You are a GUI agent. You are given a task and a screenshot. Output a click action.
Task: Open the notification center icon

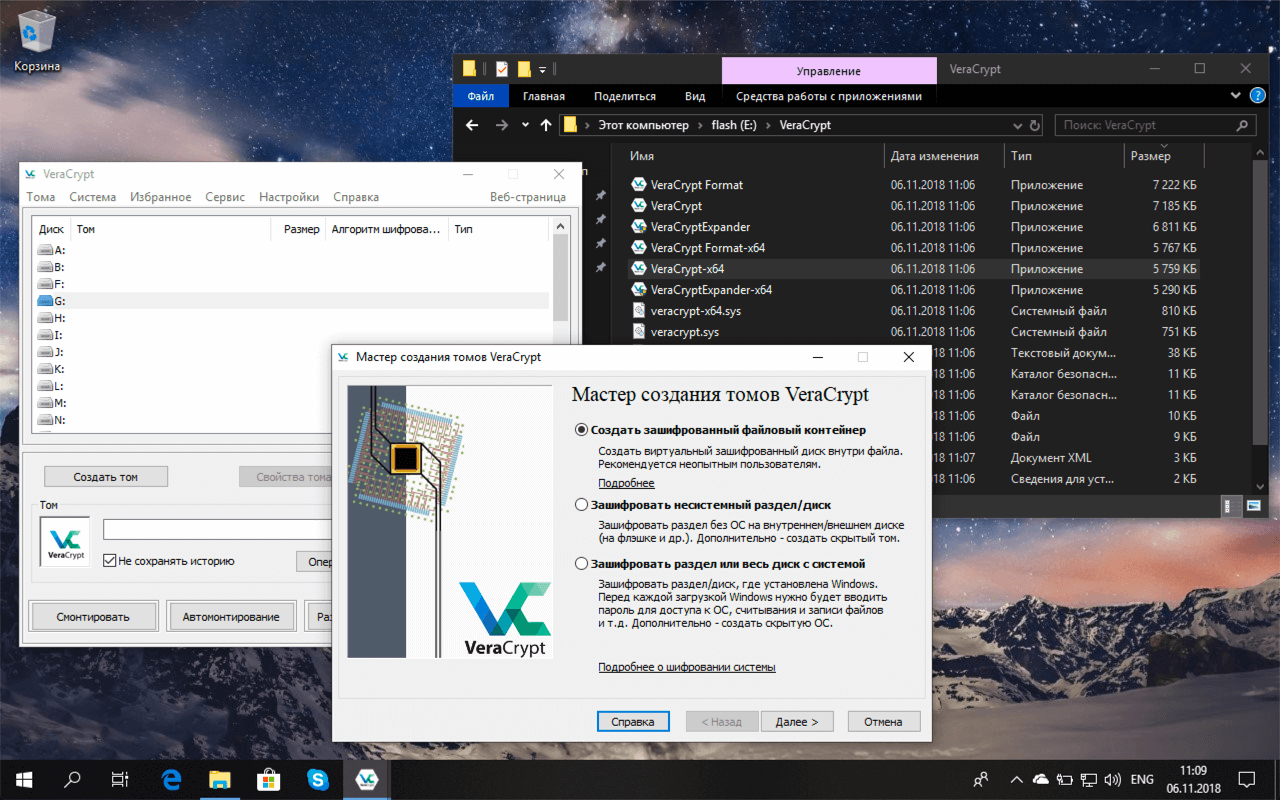point(1247,779)
